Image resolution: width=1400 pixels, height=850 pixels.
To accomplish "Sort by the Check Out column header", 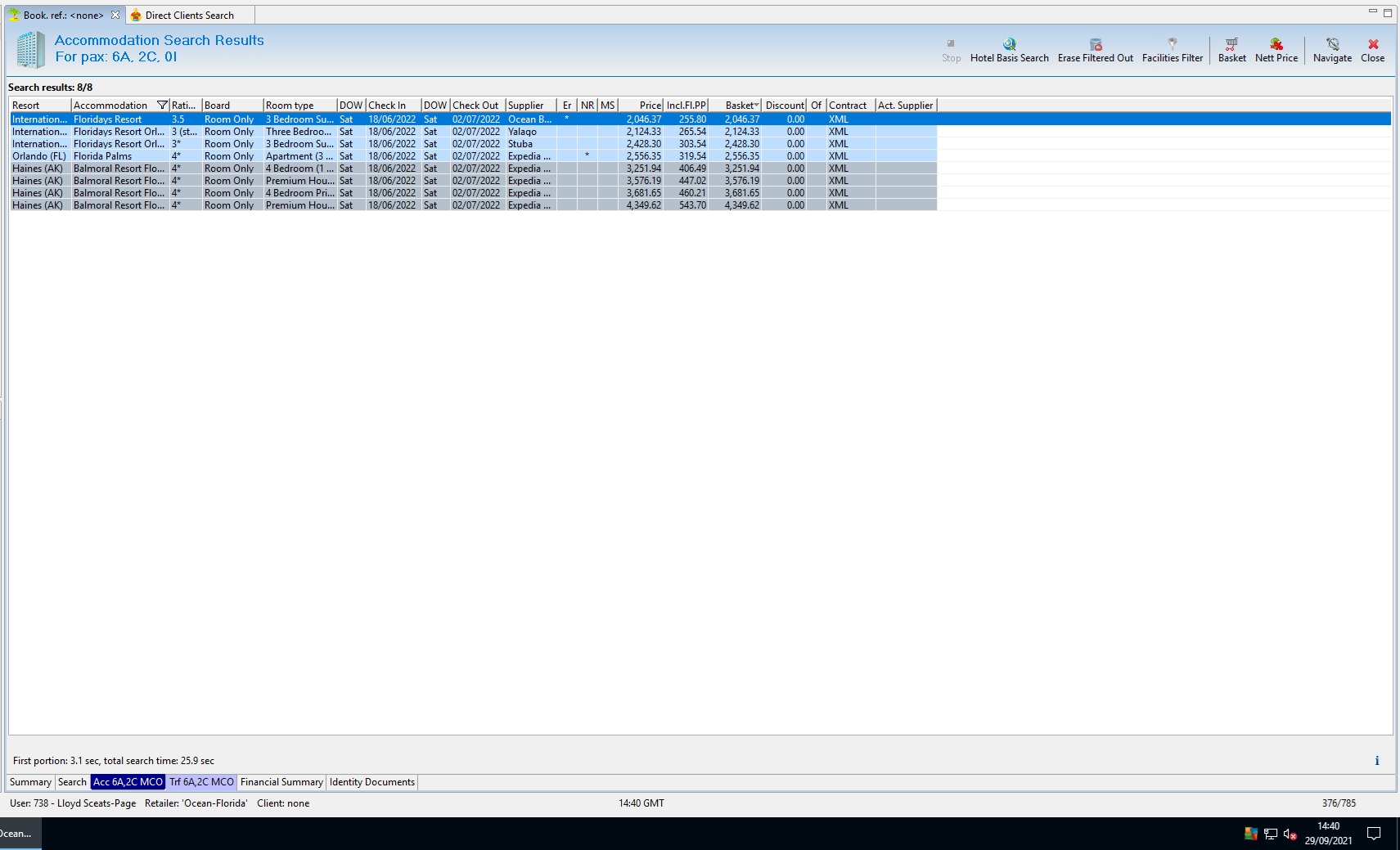I will 477,106.
